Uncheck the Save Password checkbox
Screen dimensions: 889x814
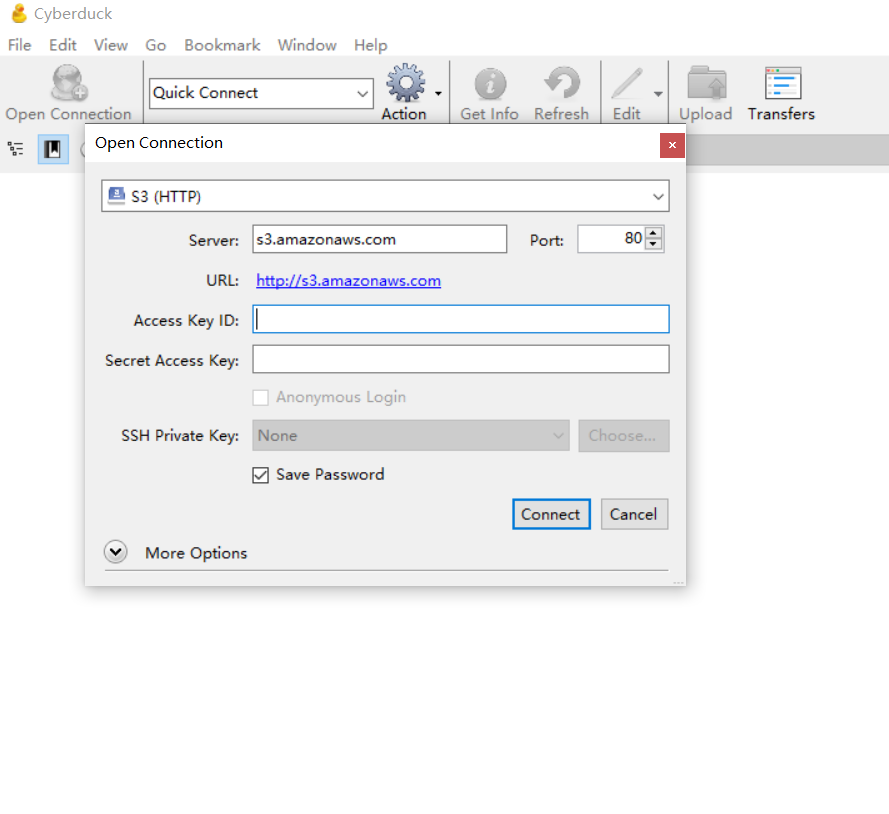click(261, 475)
